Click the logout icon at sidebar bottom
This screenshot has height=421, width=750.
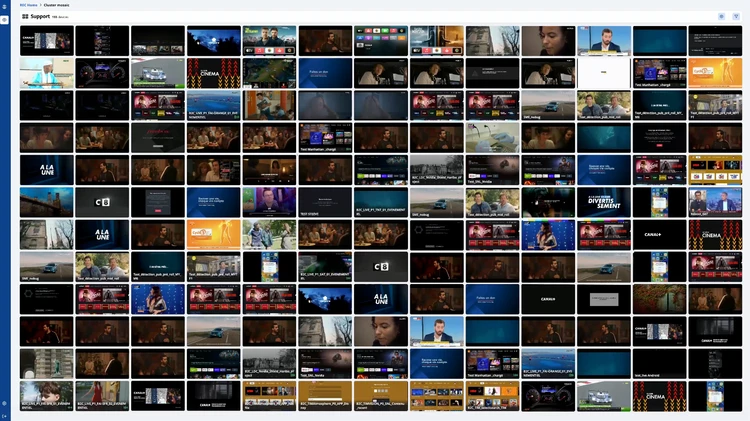pos(4,416)
